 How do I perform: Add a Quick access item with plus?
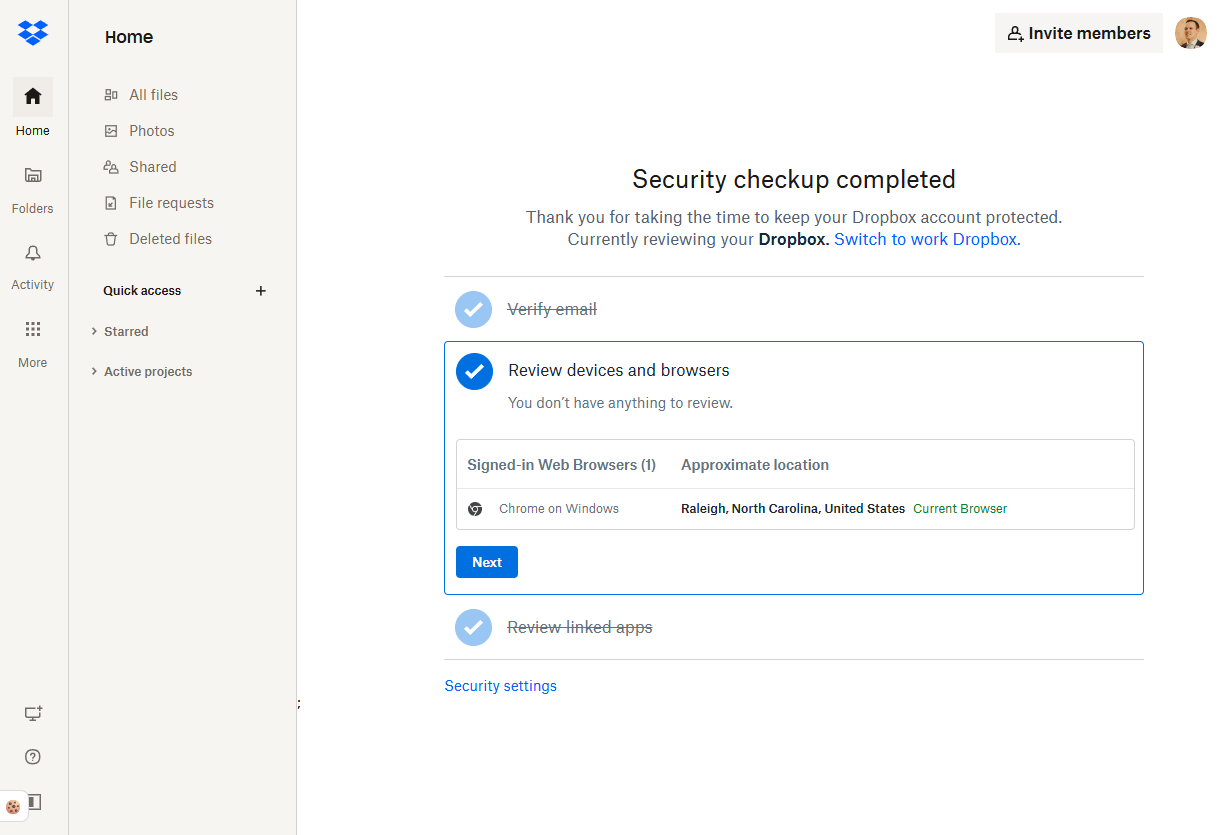click(261, 291)
